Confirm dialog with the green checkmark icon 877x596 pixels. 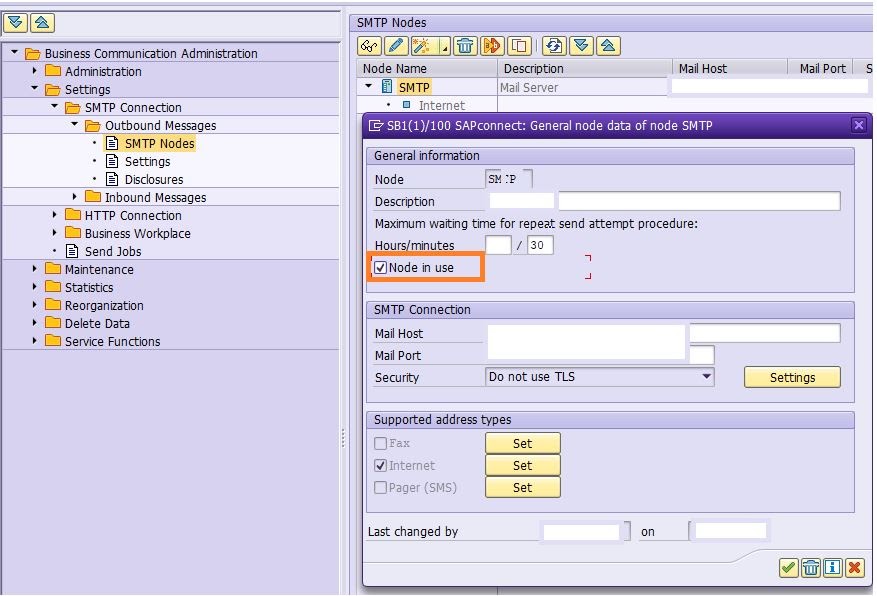point(788,568)
